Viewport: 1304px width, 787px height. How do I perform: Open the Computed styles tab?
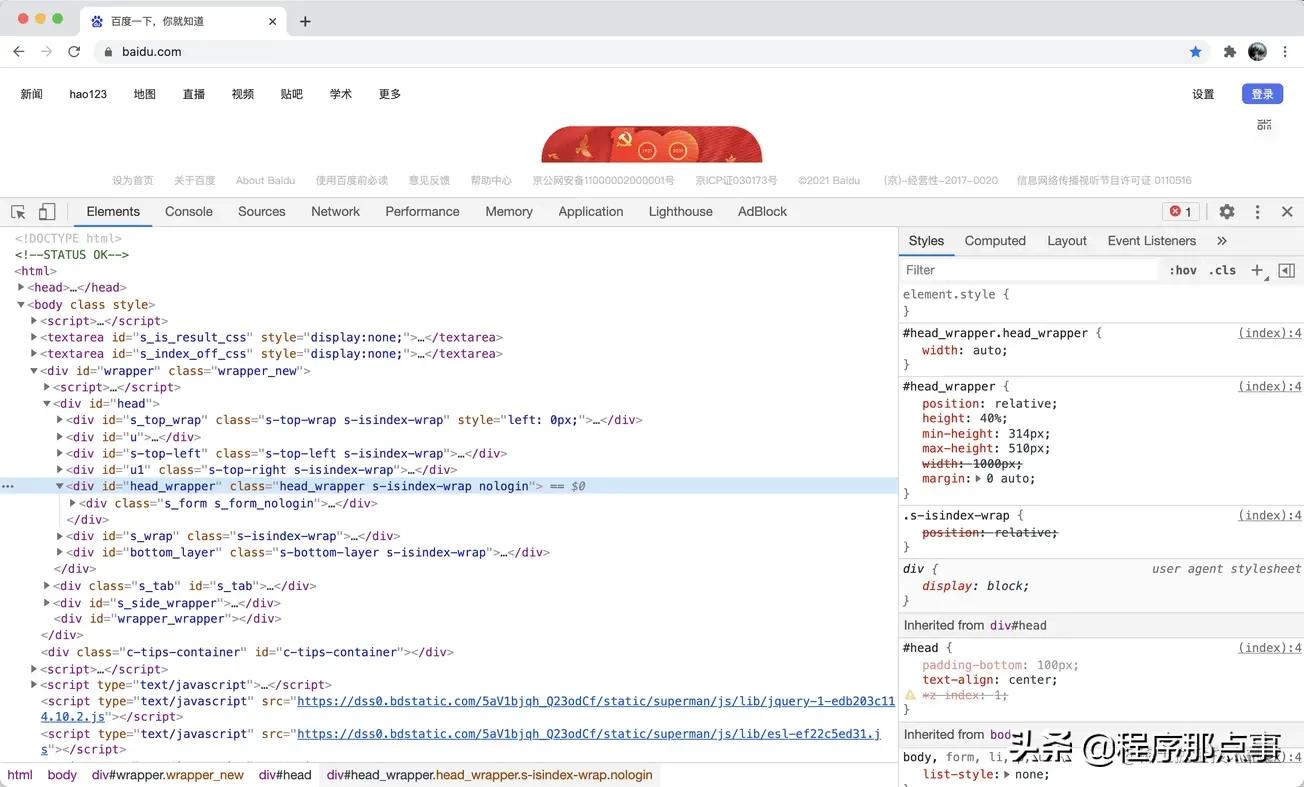coord(994,241)
